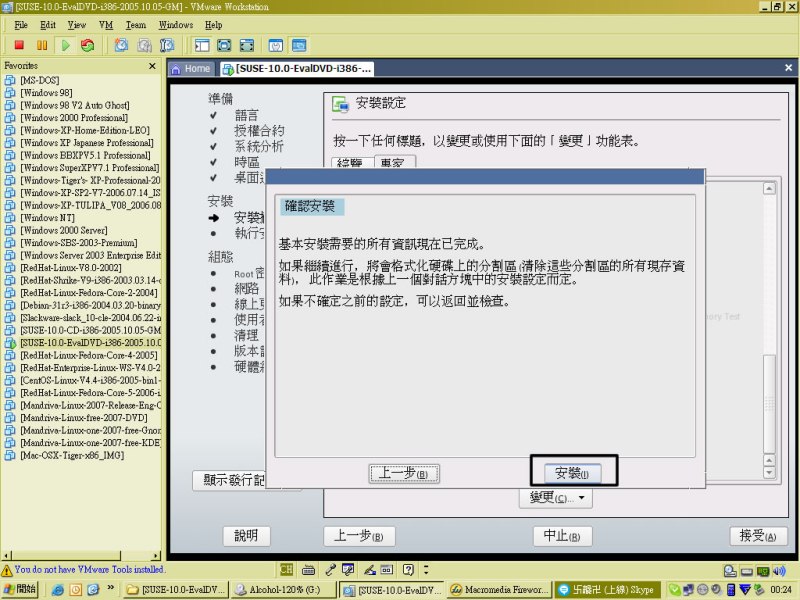Open the 變更(C)... dropdown menu

tap(556, 497)
